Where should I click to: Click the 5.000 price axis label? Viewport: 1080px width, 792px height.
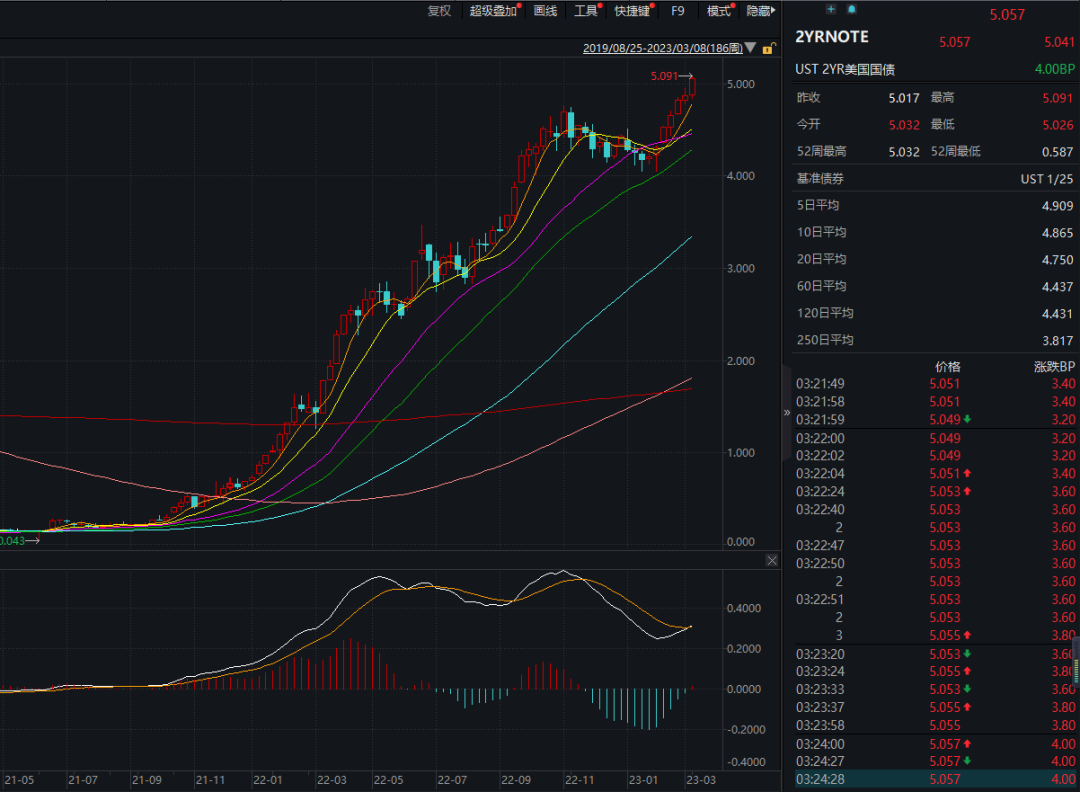pyautogui.click(x=741, y=84)
